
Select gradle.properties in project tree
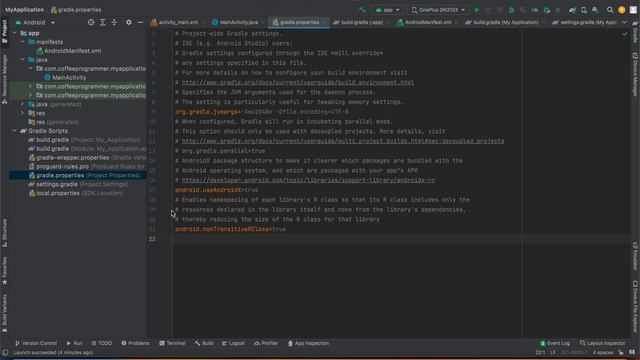point(84,176)
